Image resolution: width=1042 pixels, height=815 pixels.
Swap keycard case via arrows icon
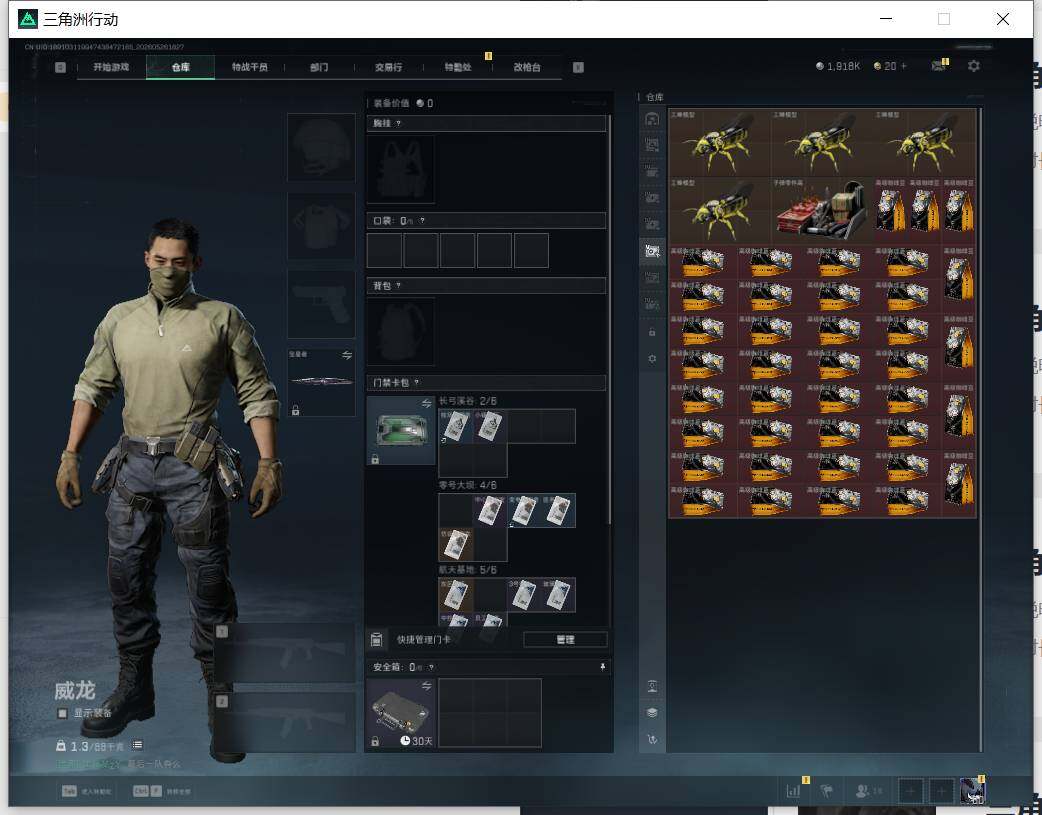[x=427, y=403]
